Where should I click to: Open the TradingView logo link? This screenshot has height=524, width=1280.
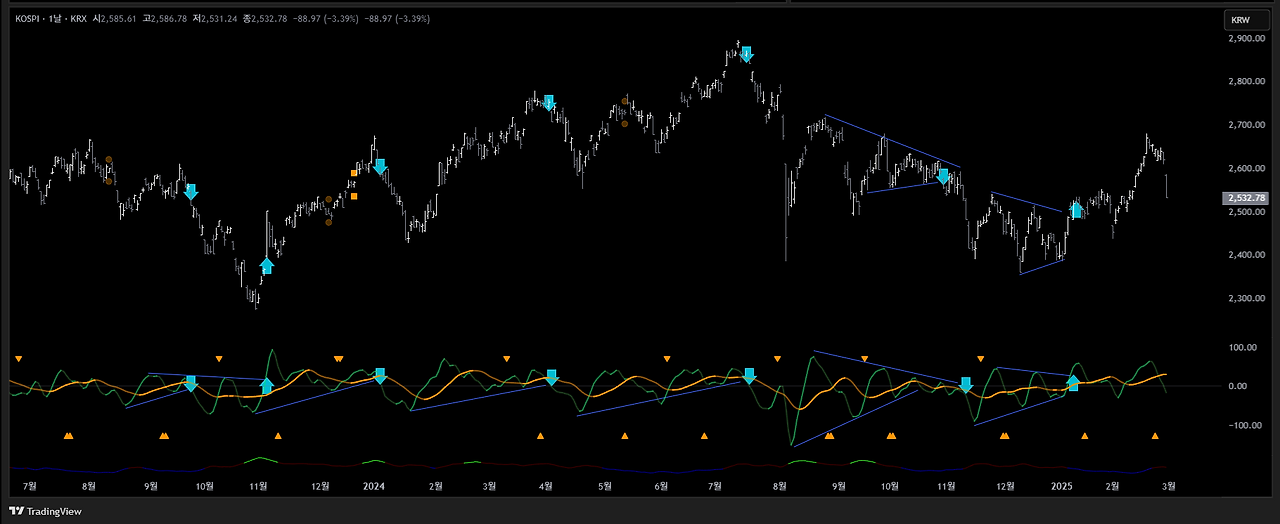click(x=45, y=511)
